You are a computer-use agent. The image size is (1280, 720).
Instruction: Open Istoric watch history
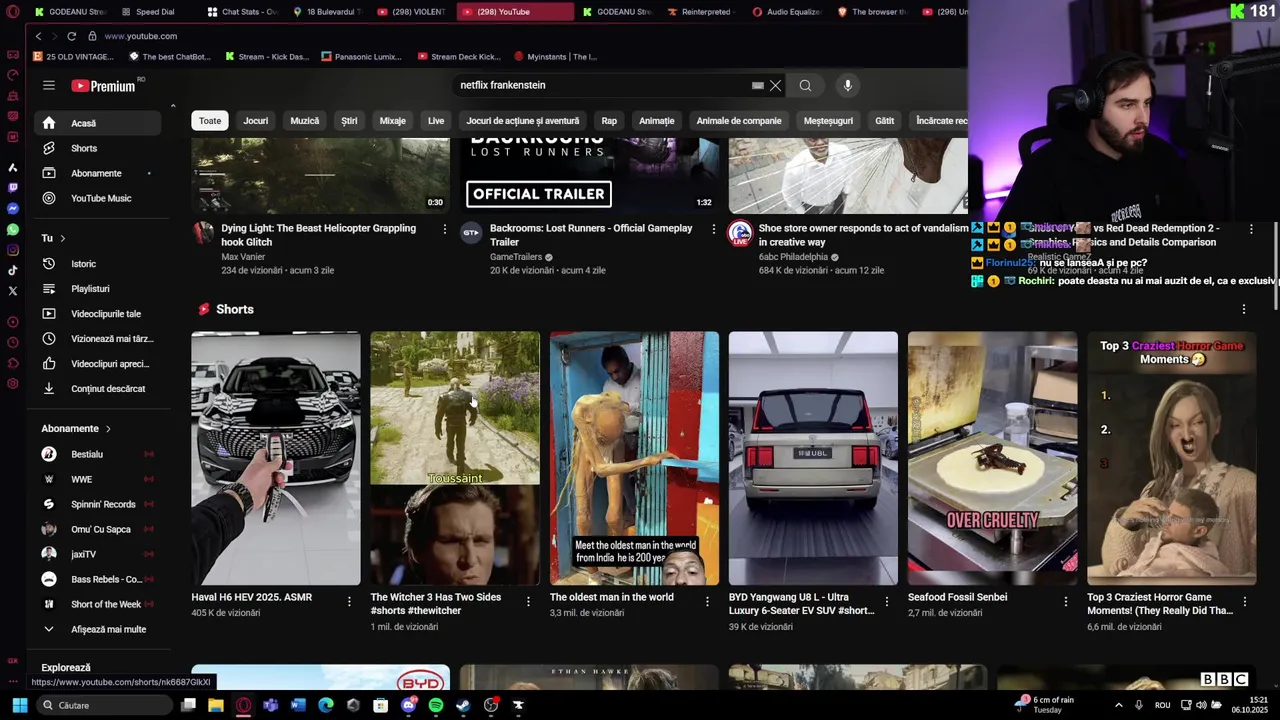click(x=97, y=264)
